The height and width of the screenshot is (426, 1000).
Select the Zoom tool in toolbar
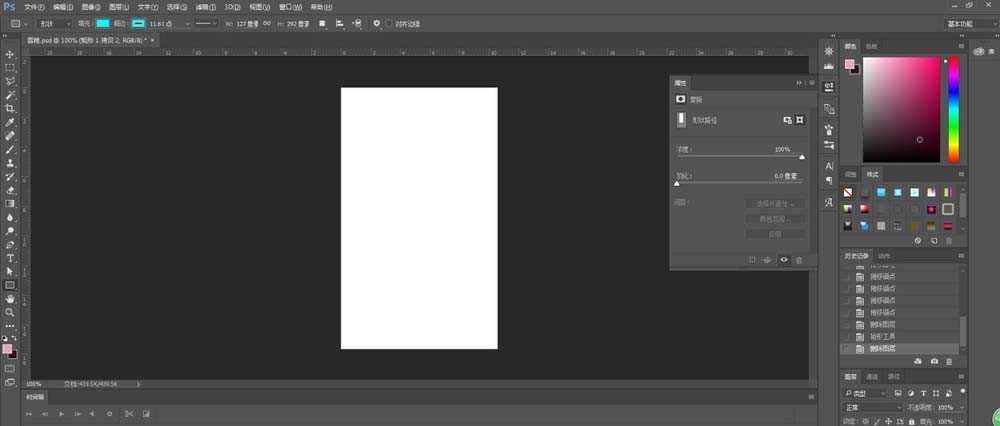(10, 312)
